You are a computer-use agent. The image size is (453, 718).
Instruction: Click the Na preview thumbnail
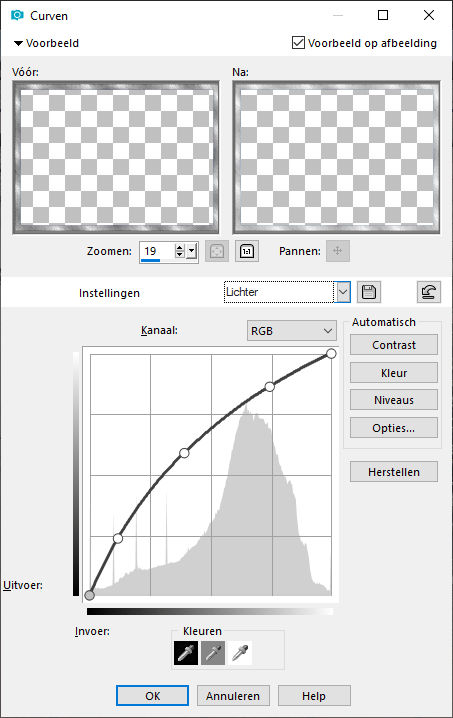click(336, 158)
